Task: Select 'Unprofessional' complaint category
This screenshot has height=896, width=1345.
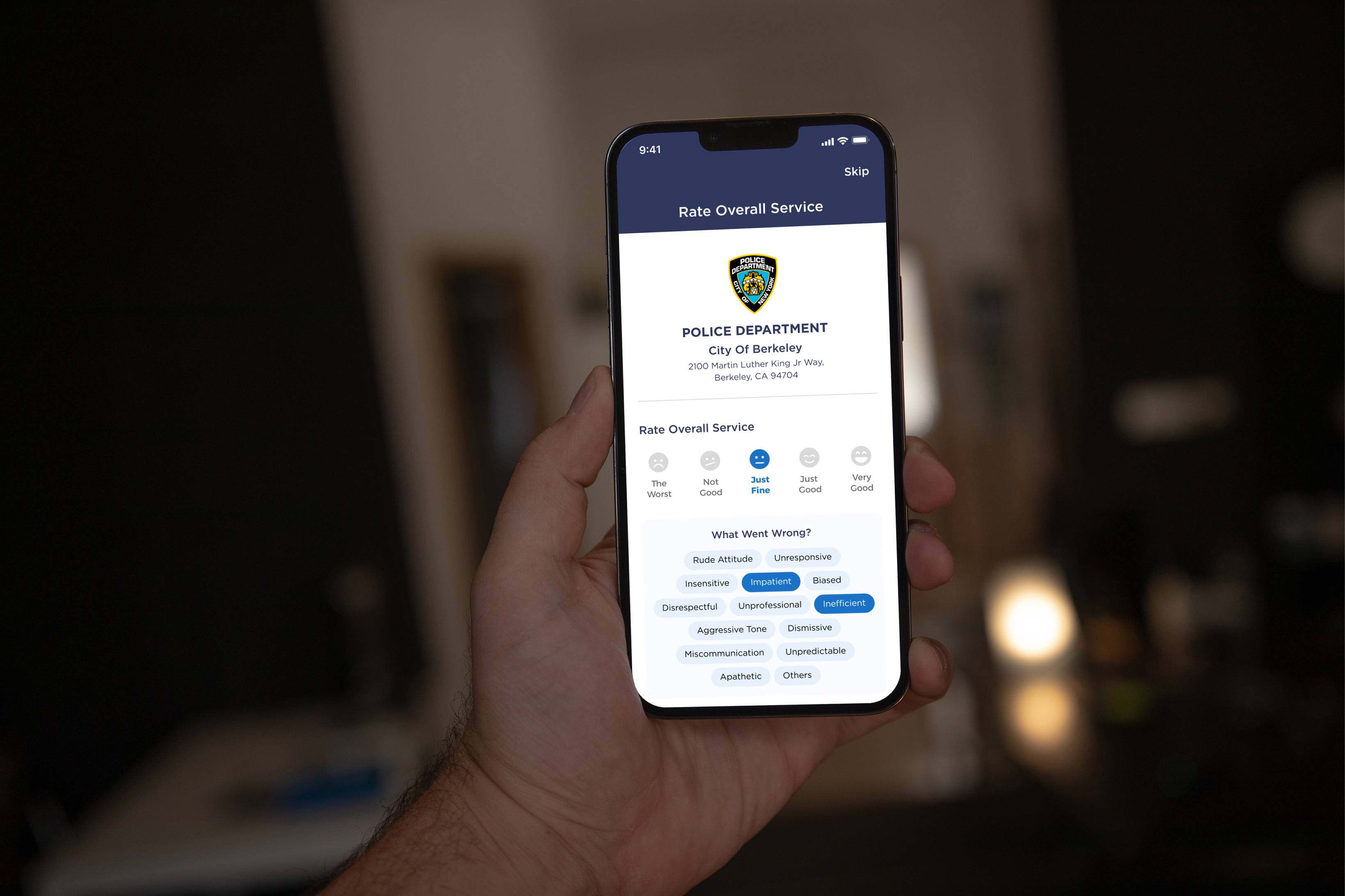Action: [x=770, y=604]
